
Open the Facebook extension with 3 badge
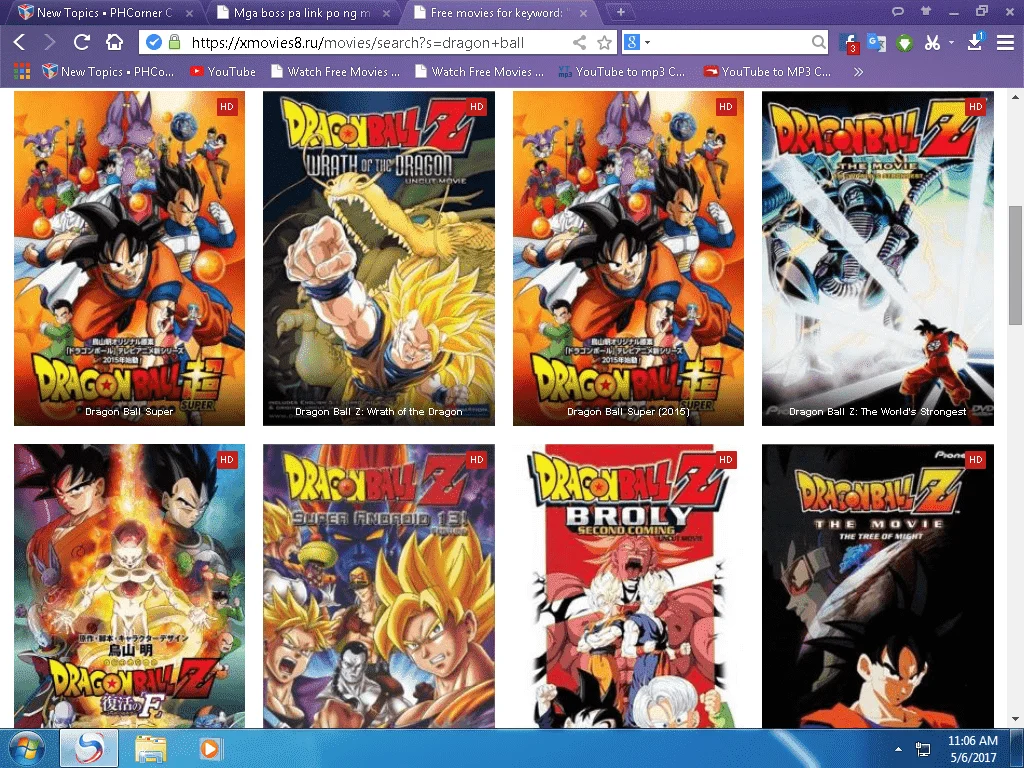click(x=848, y=43)
